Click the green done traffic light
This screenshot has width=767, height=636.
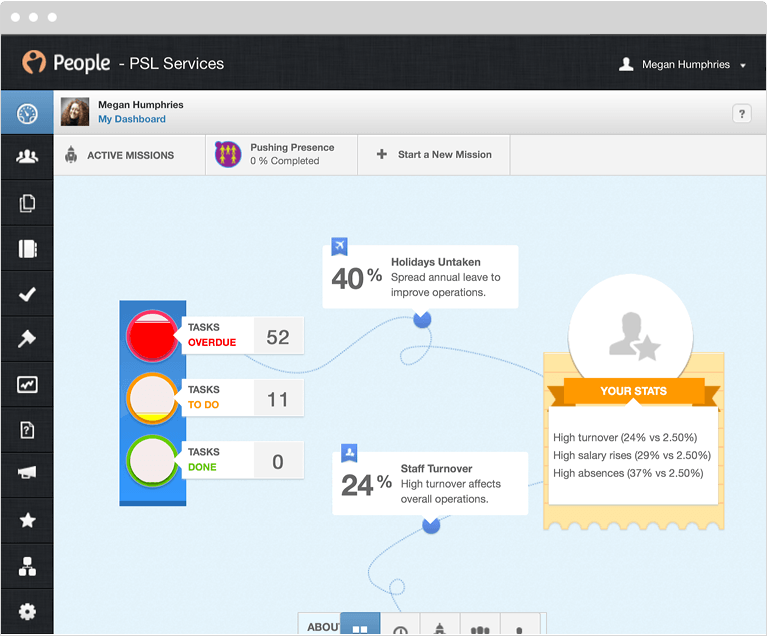click(x=152, y=460)
